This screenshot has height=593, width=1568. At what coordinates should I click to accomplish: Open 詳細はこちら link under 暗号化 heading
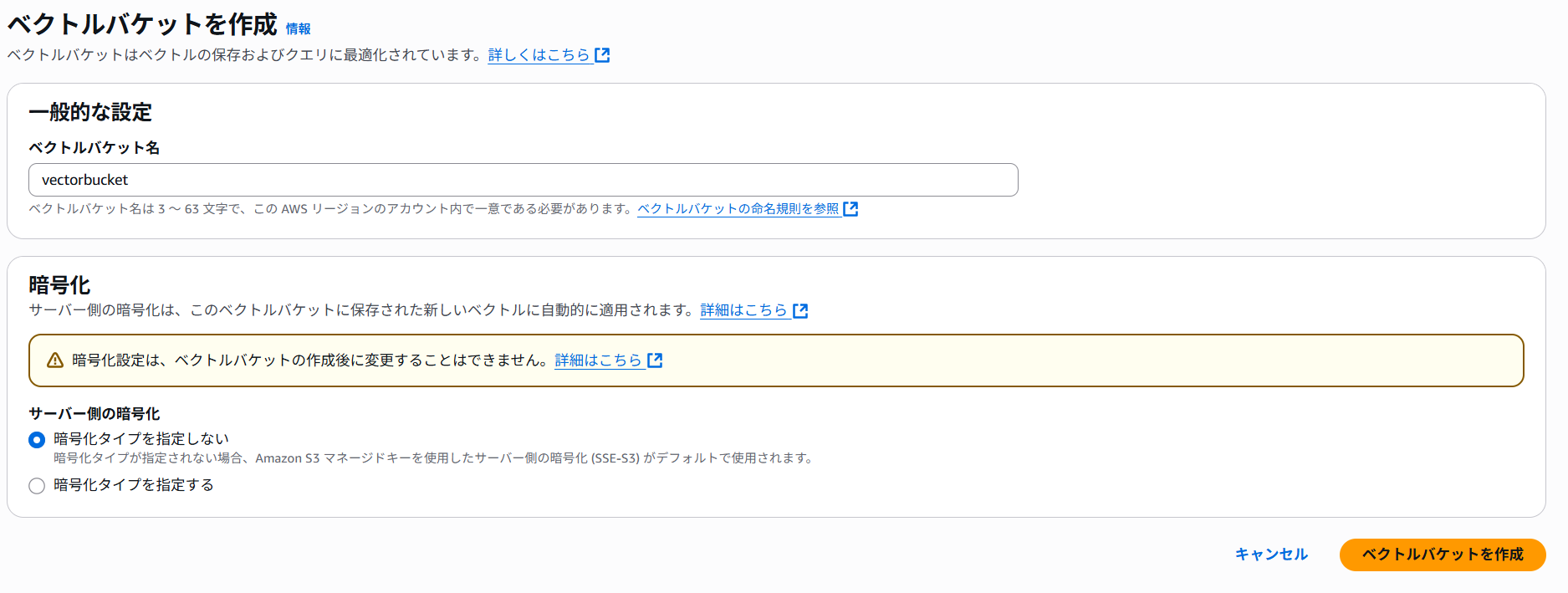(x=744, y=310)
